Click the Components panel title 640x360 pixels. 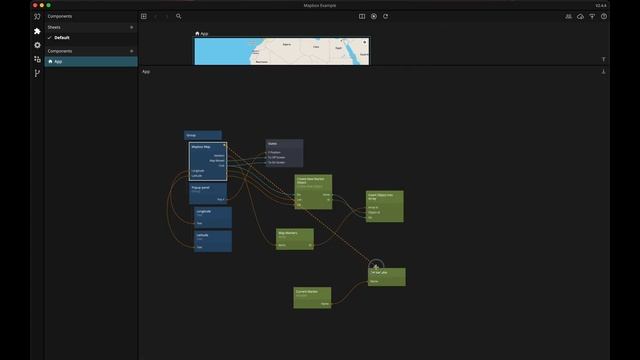[x=60, y=16]
